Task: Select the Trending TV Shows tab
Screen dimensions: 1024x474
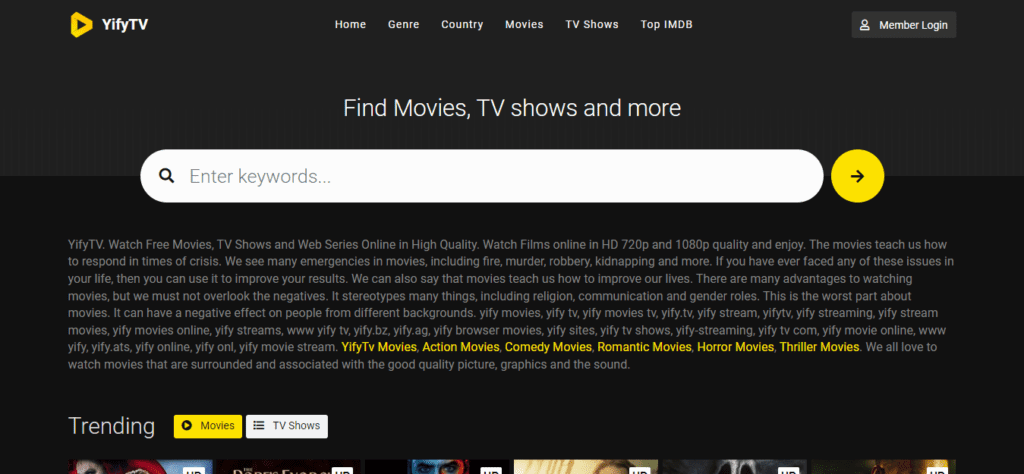Action: [287, 426]
